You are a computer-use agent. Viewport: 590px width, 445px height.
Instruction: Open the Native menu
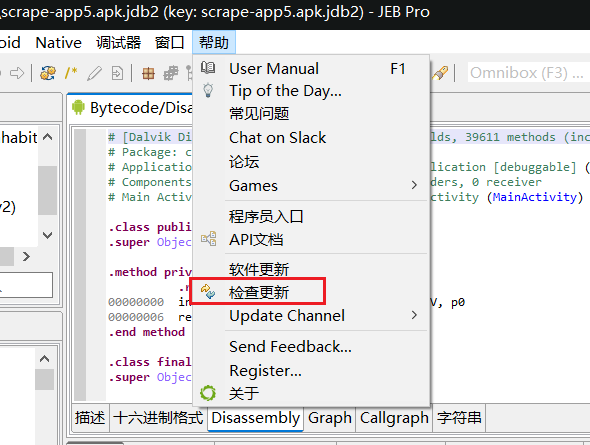pos(58,43)
